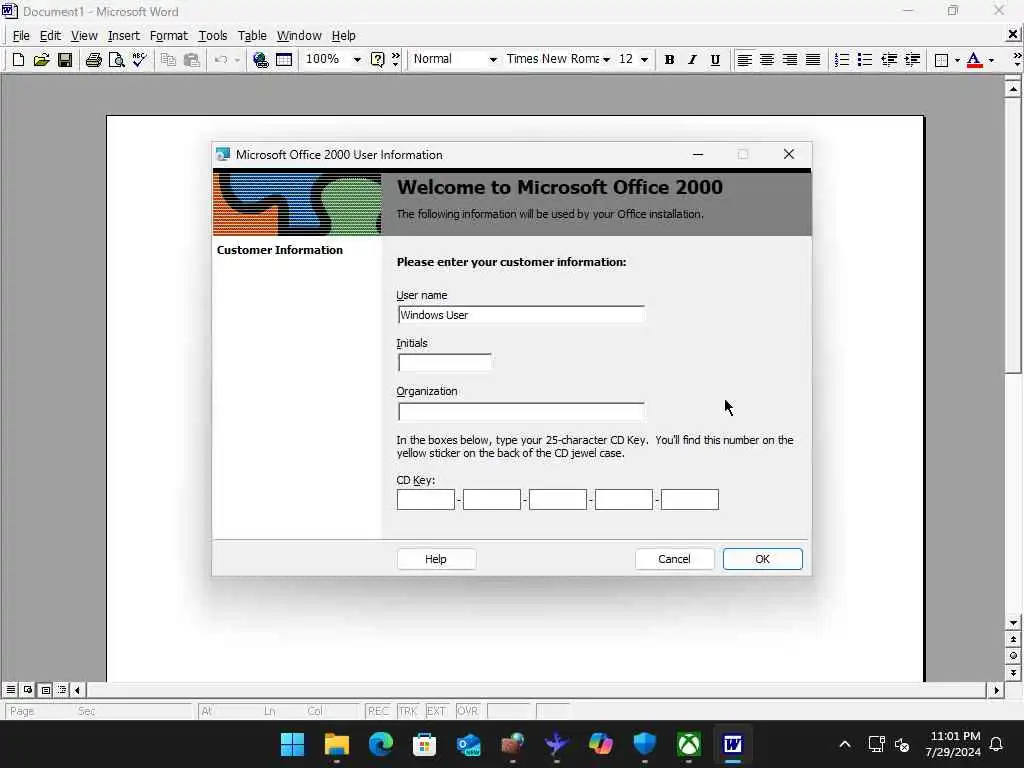
Task: Switch to Print Layout View icon
Action: pyautogui.click(x=45, y=690)
